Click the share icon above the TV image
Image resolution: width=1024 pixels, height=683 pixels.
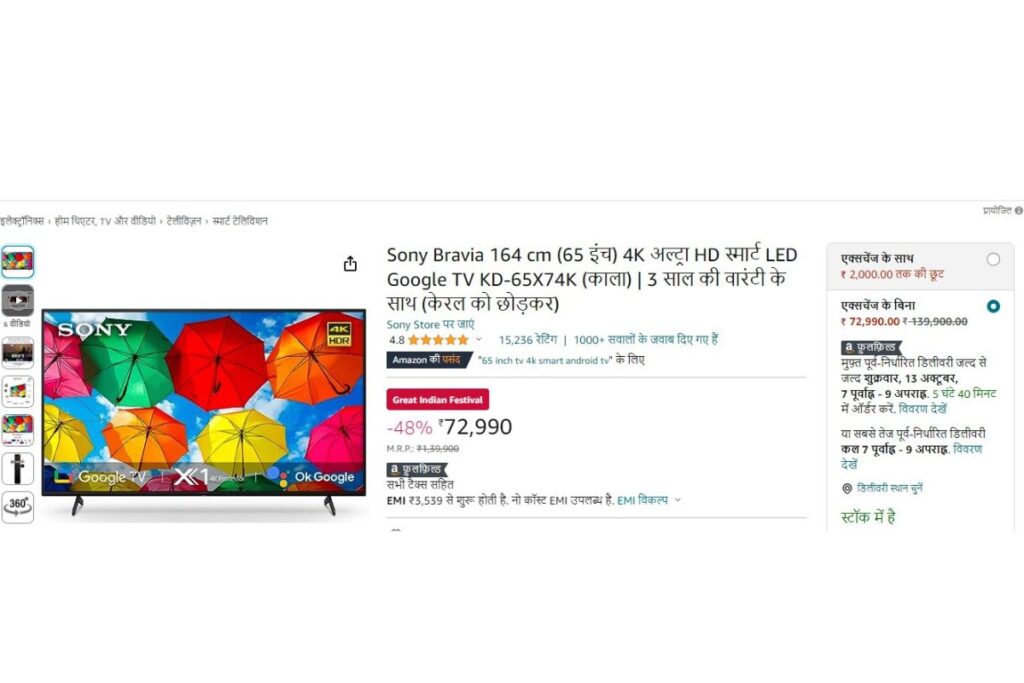pos(350,264)
